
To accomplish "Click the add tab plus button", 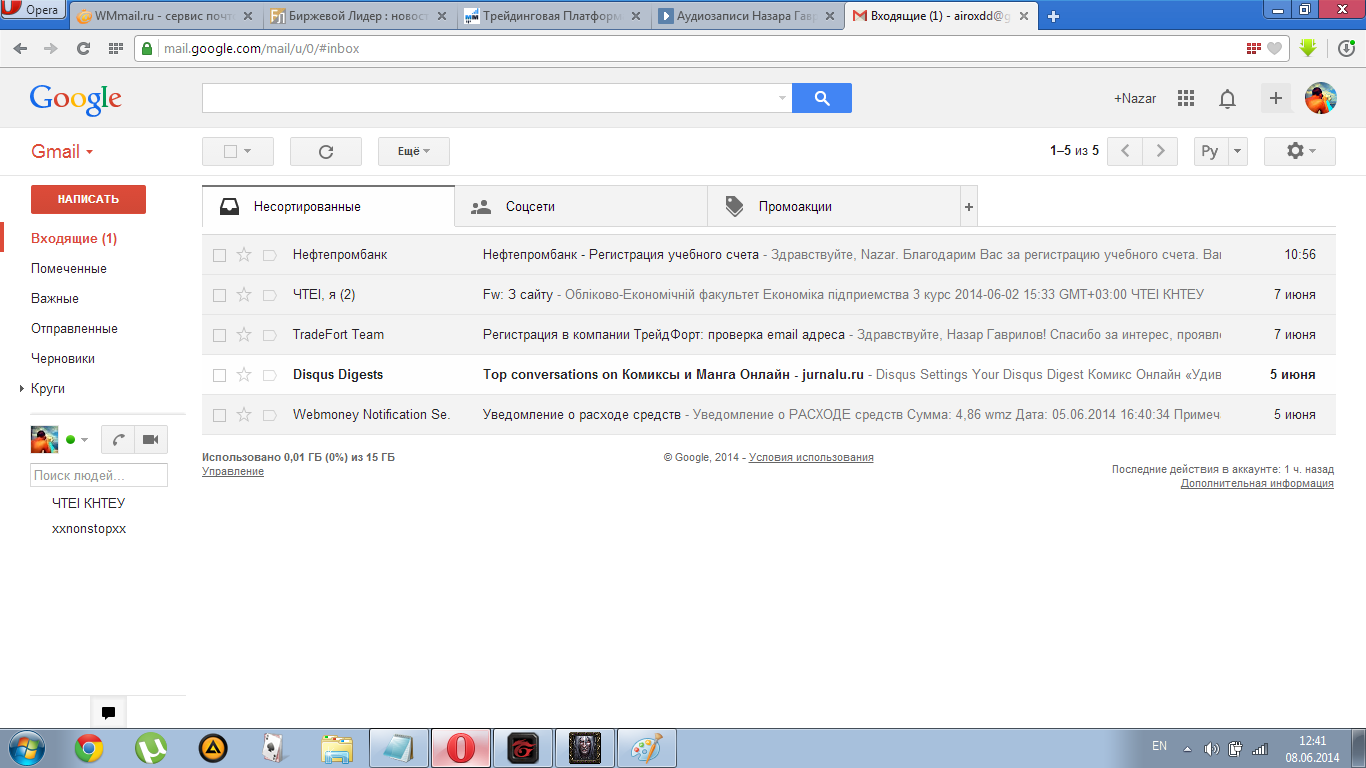I will click(968, 207).
